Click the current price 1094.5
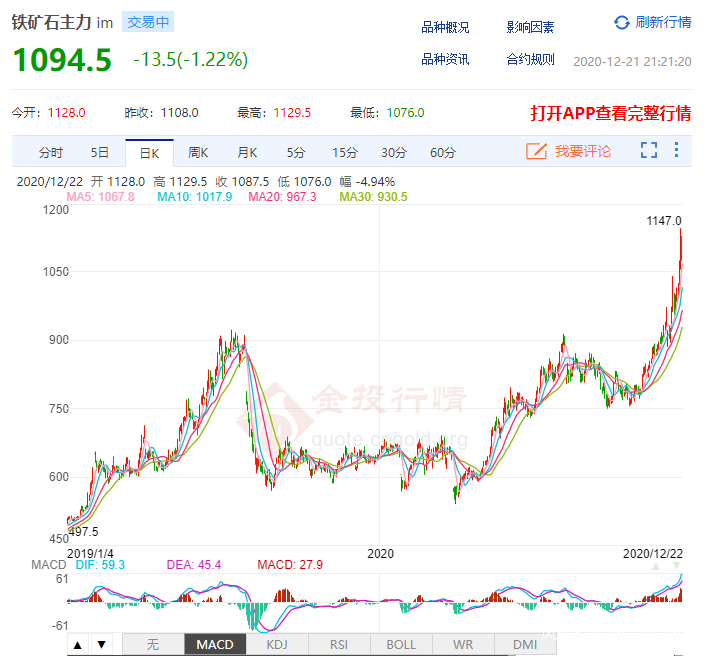The width and height of the screenshot is (709, 656). click(x=62, y=60)
